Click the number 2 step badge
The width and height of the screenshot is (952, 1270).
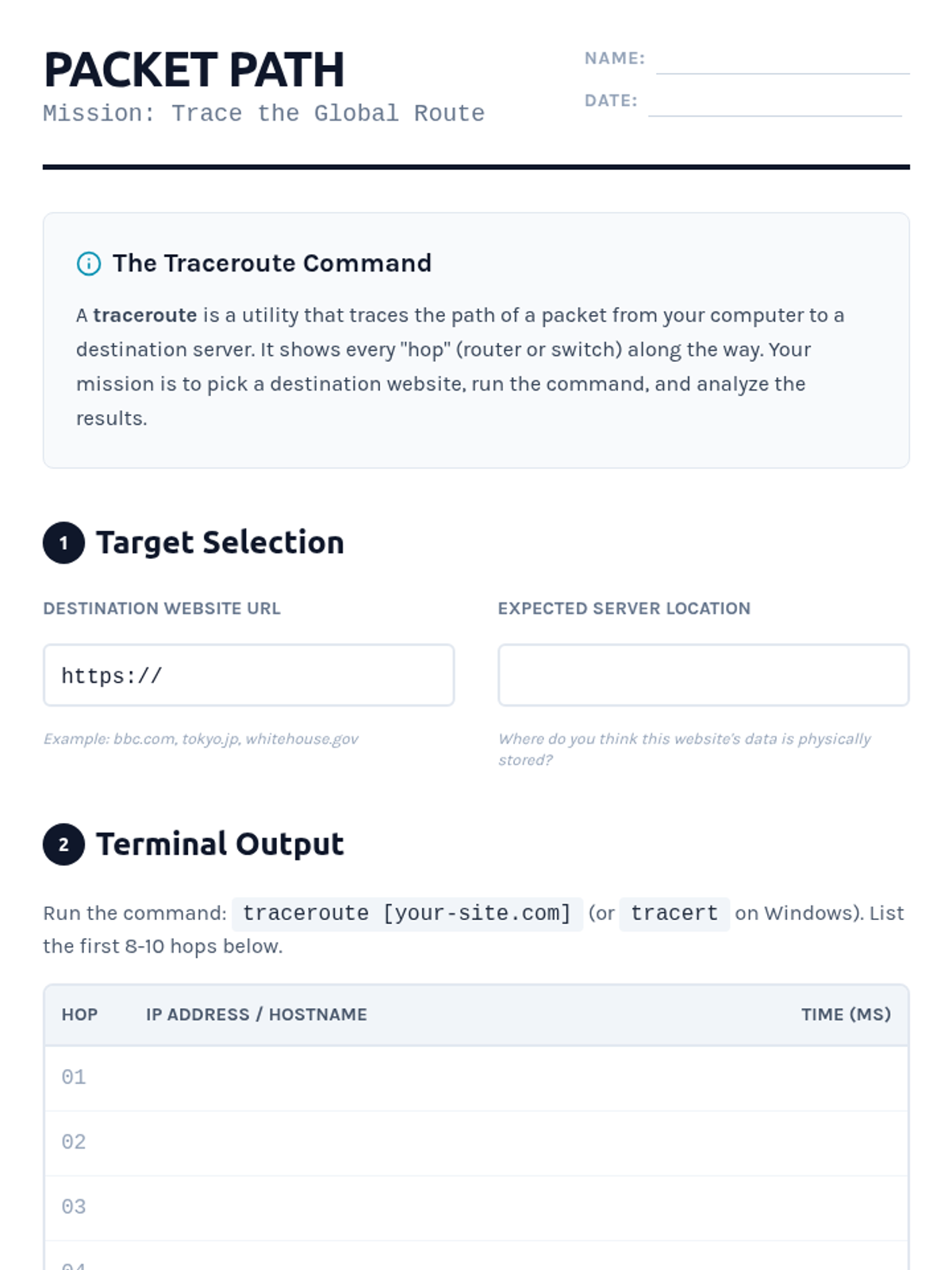pos(63,845)
